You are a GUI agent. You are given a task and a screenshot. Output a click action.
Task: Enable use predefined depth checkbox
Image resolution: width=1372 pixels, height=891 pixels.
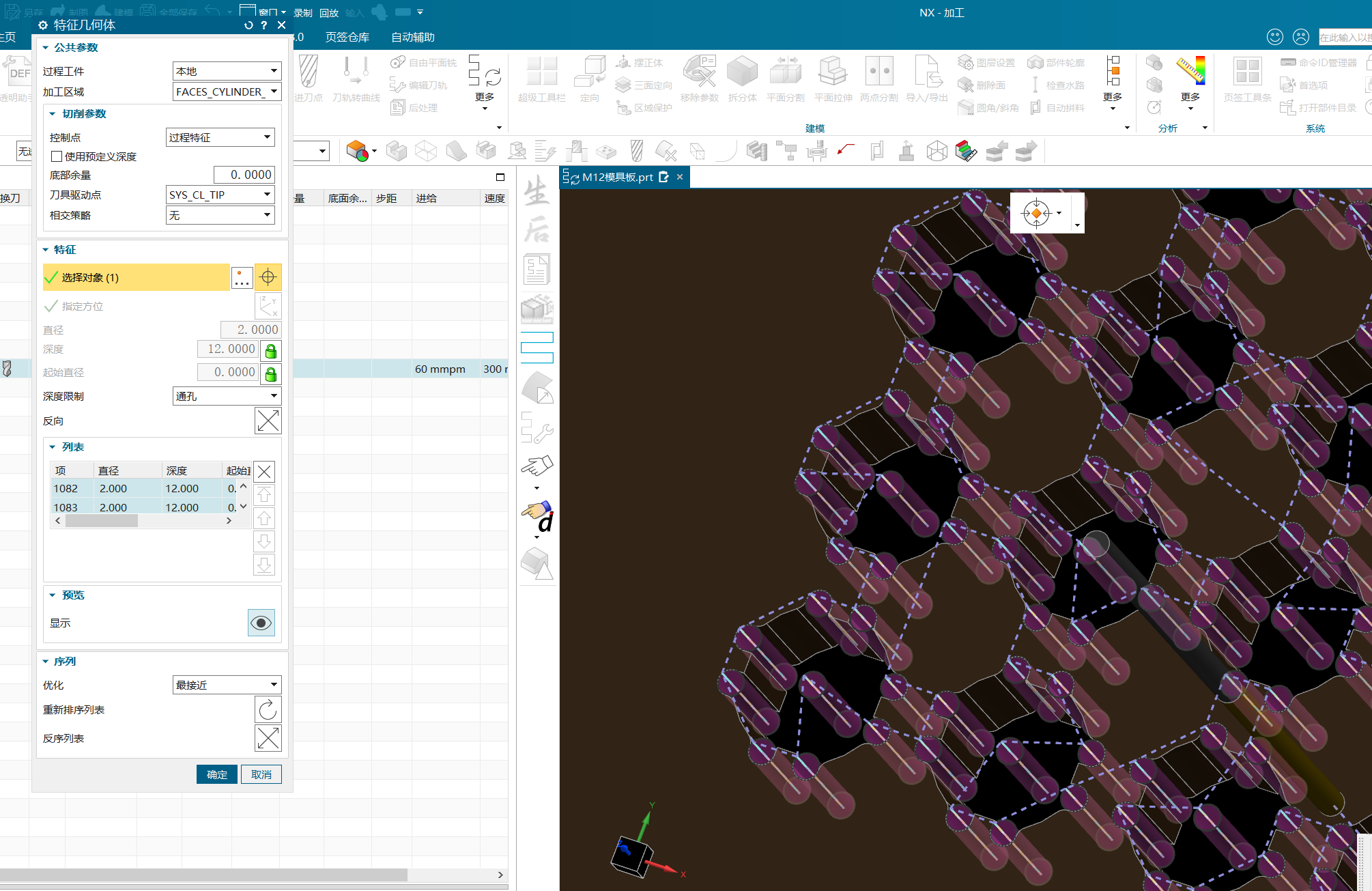click(57, 156)
